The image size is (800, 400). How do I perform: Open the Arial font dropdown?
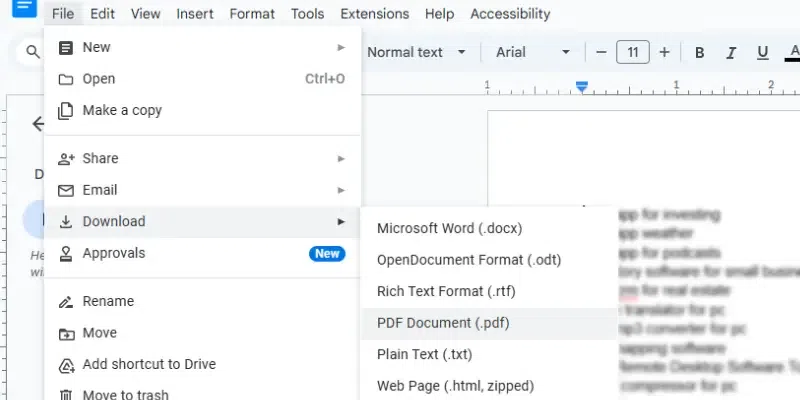point(536,53)
